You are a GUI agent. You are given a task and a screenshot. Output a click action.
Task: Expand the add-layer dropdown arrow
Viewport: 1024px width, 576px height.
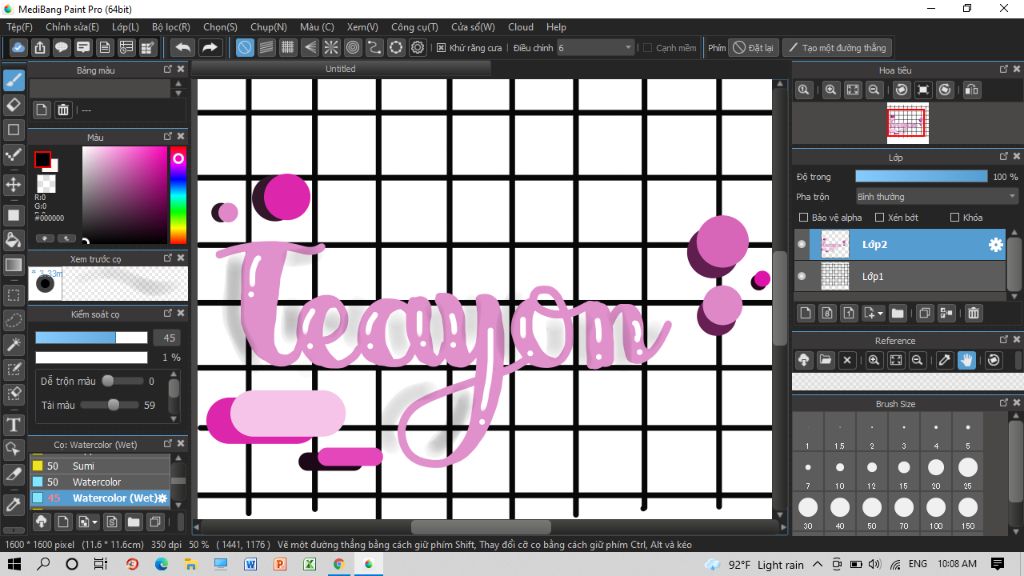pyautogui.click(x=880, y=314)
